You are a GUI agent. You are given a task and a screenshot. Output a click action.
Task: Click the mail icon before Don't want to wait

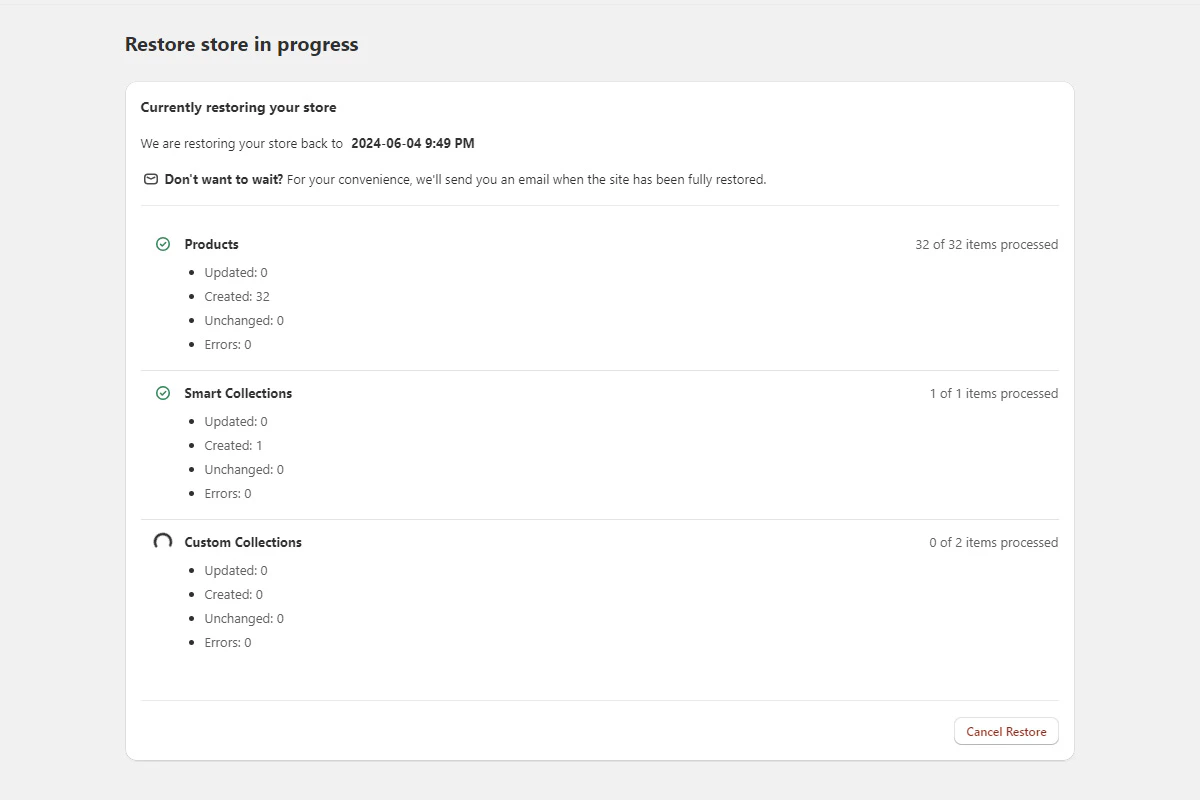[x=149, y=178]
